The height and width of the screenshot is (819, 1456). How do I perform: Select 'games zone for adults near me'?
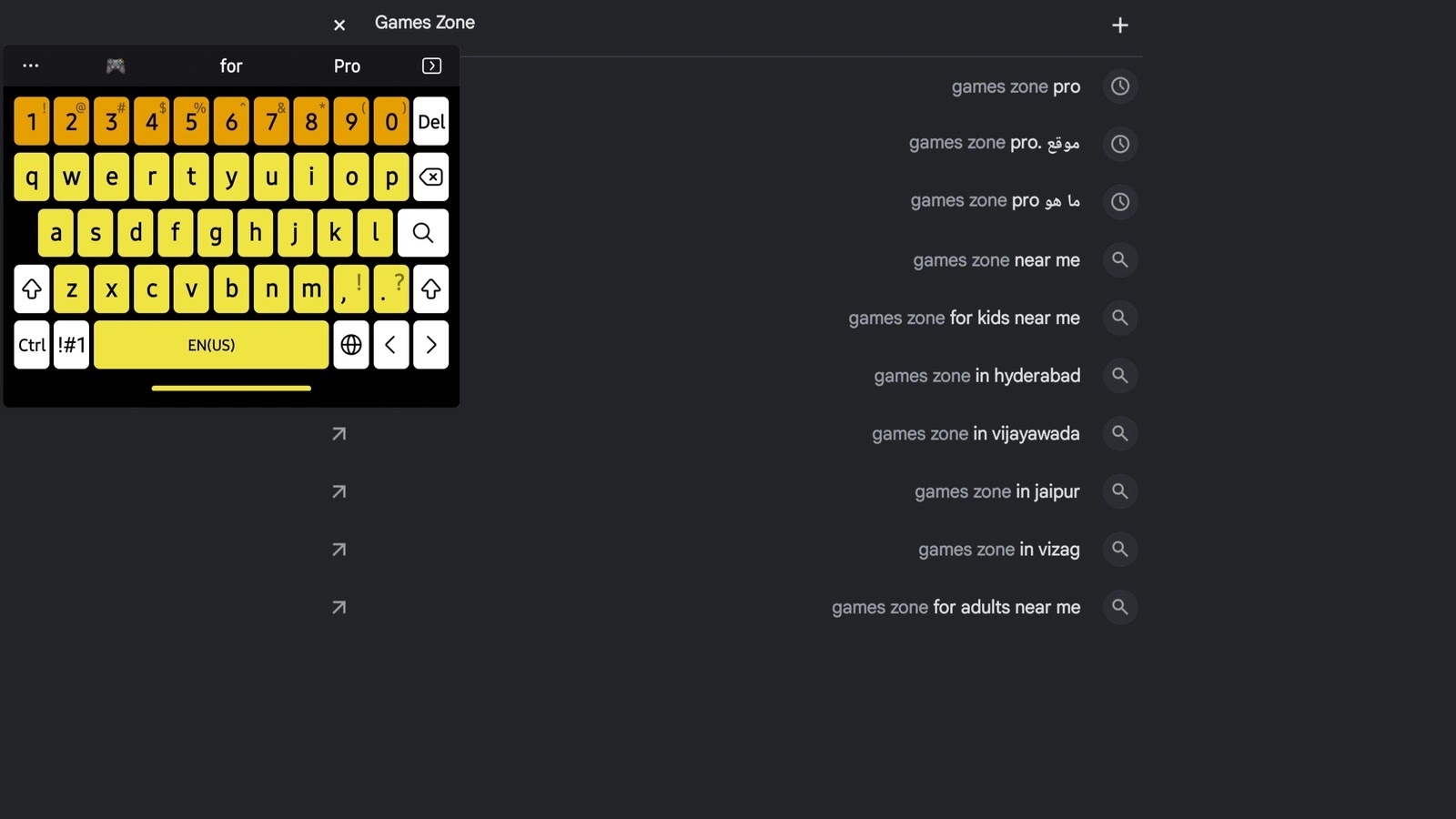(x=955, y=607)
